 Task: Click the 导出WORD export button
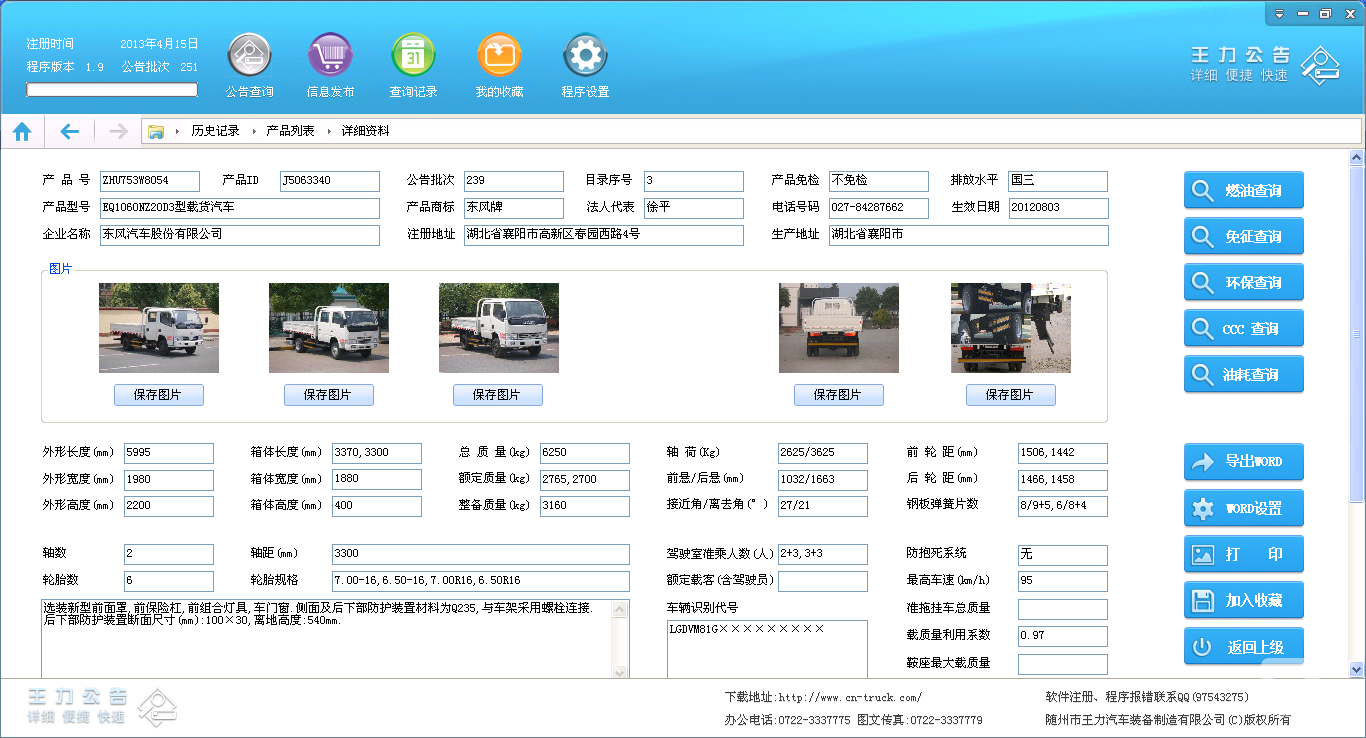1243,462
